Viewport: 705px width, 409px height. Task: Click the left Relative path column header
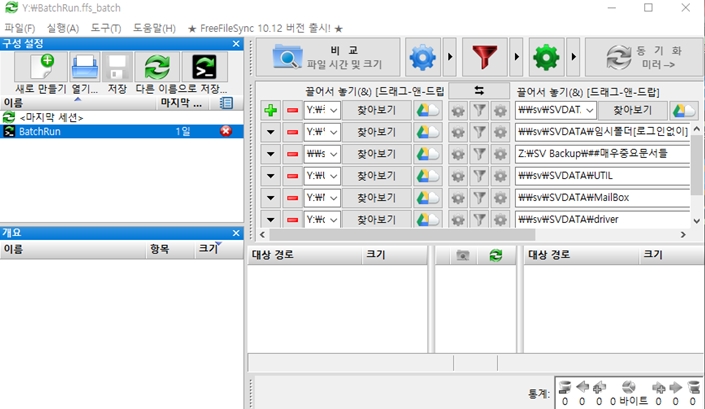point(304,255)
